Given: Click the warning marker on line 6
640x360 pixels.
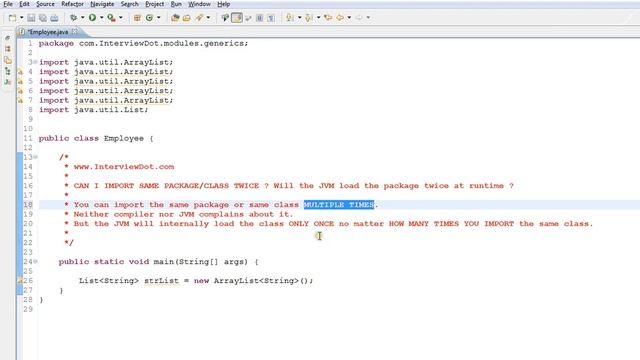Looking at the screenshot, I should tap(20, 91).
